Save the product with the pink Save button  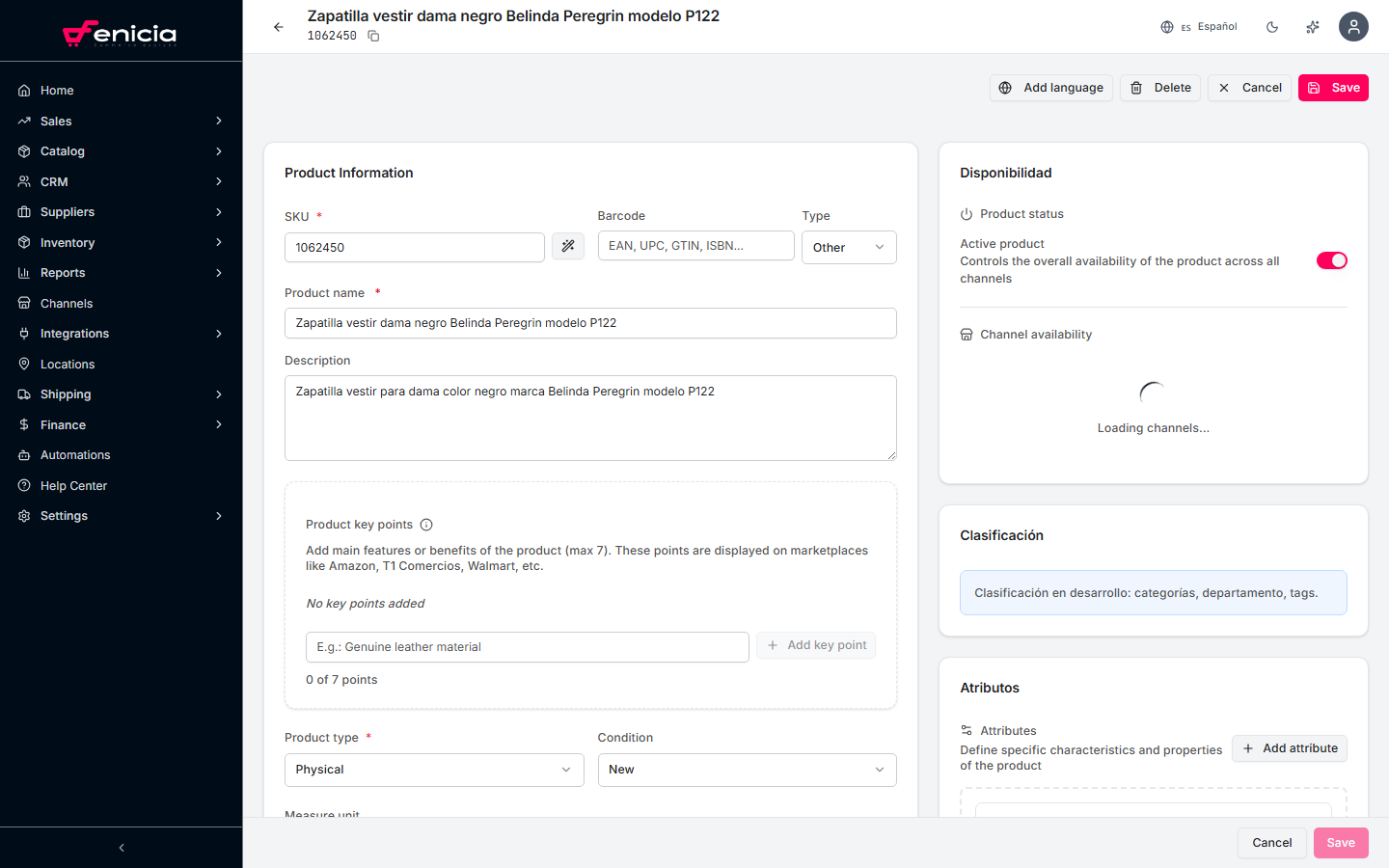(x=1333, y=88)
